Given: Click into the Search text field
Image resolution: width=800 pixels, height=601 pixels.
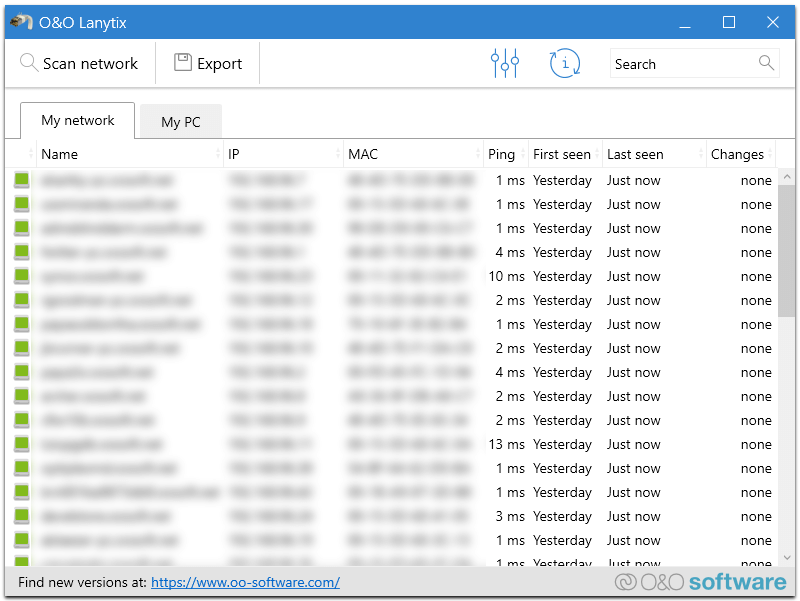Looking at the screenshot, I should [x=683, y=64].
